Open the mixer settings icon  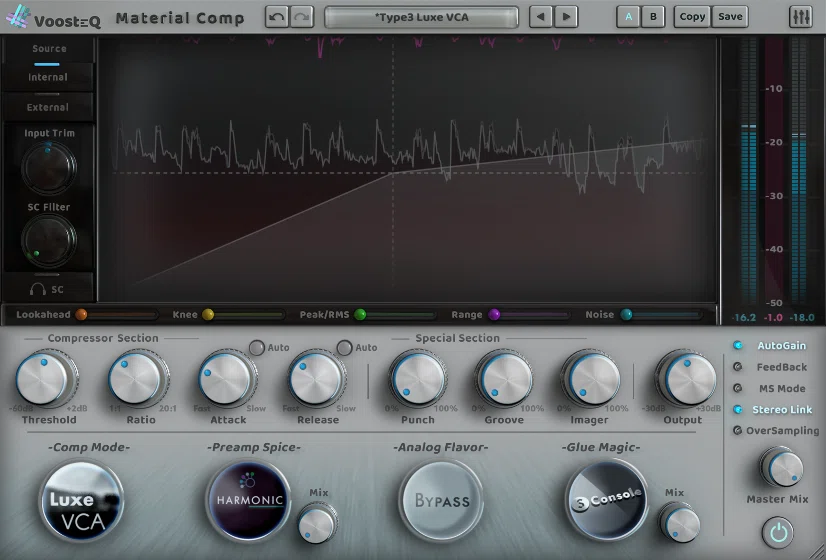(x=800, y=17)
